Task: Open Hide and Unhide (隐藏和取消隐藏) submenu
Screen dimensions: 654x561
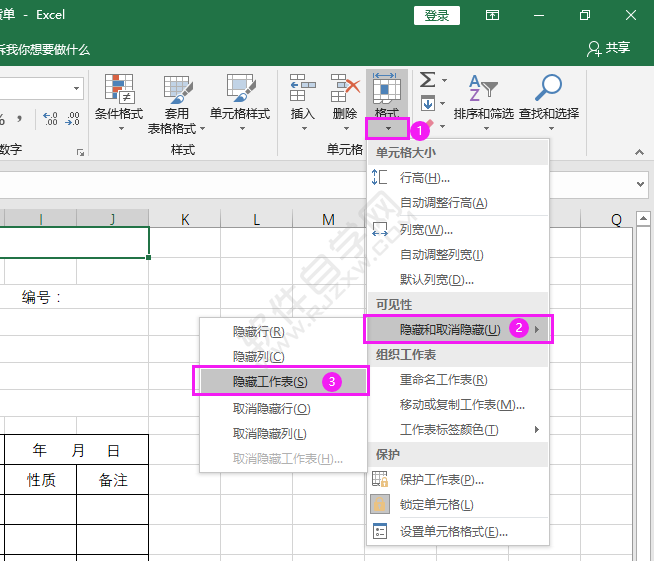Action: [x=458, y=330]
